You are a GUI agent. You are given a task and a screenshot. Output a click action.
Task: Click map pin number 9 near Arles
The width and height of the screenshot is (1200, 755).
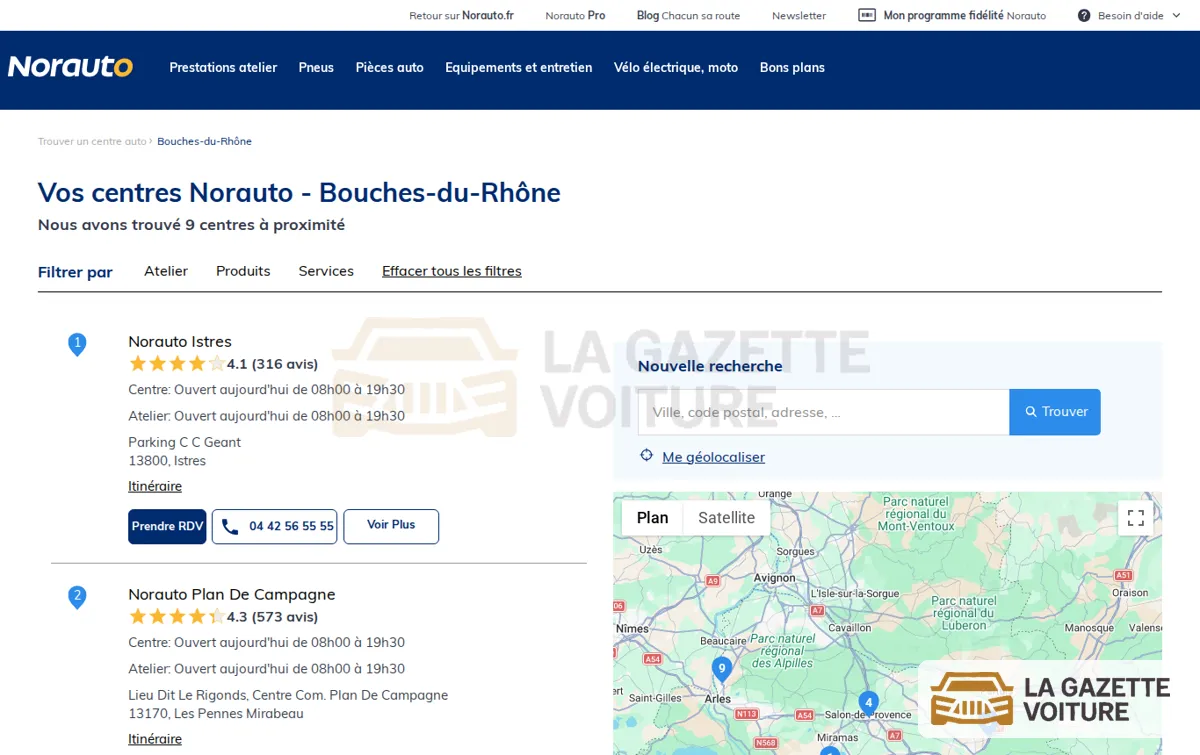[721, 669]
